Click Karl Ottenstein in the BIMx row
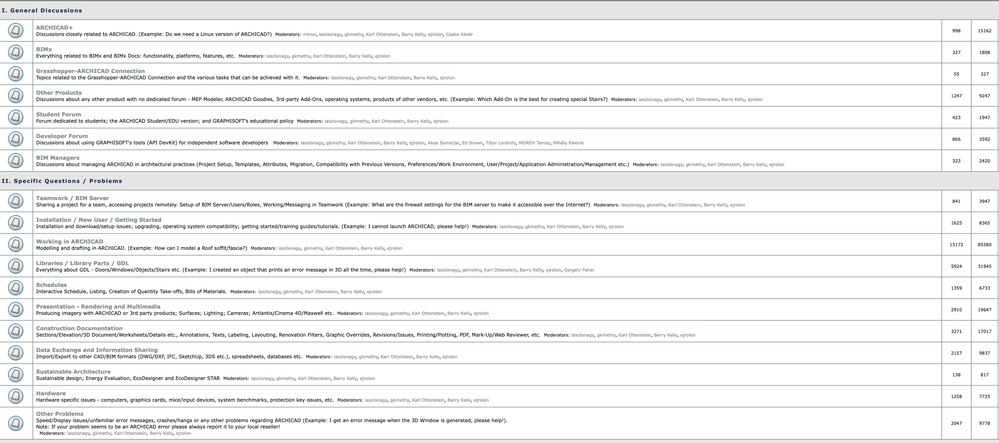The height and width of the screenshot is (443, 999). pyautogui.click(x=329, y=56)
